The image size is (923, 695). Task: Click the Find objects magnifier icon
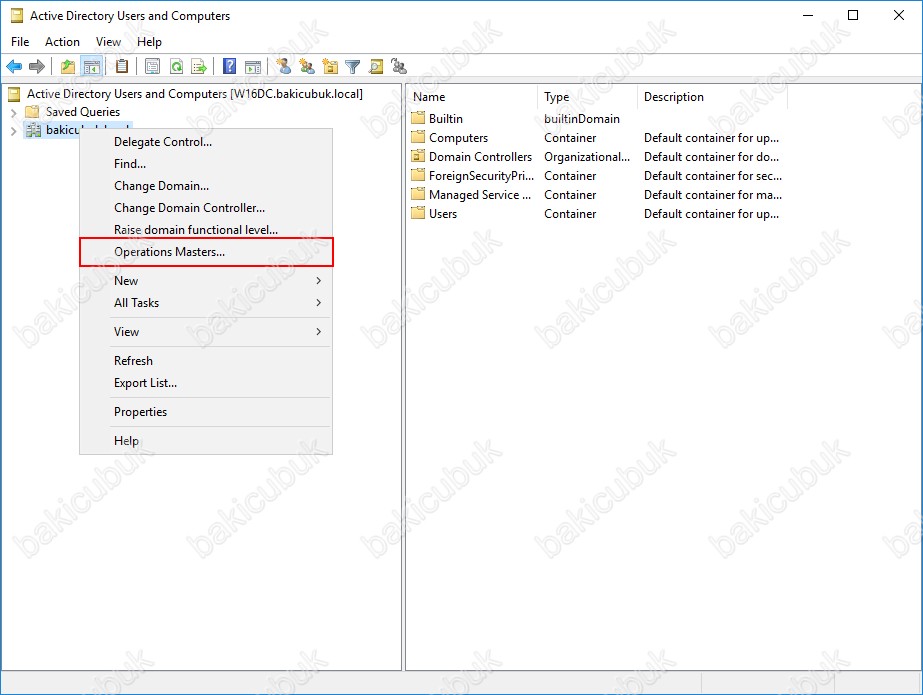(376, 66)
